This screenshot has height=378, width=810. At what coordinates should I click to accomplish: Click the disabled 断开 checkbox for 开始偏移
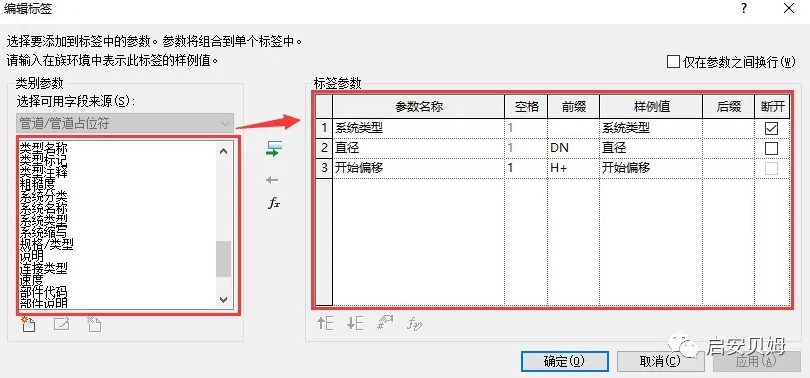pos(771,168)
